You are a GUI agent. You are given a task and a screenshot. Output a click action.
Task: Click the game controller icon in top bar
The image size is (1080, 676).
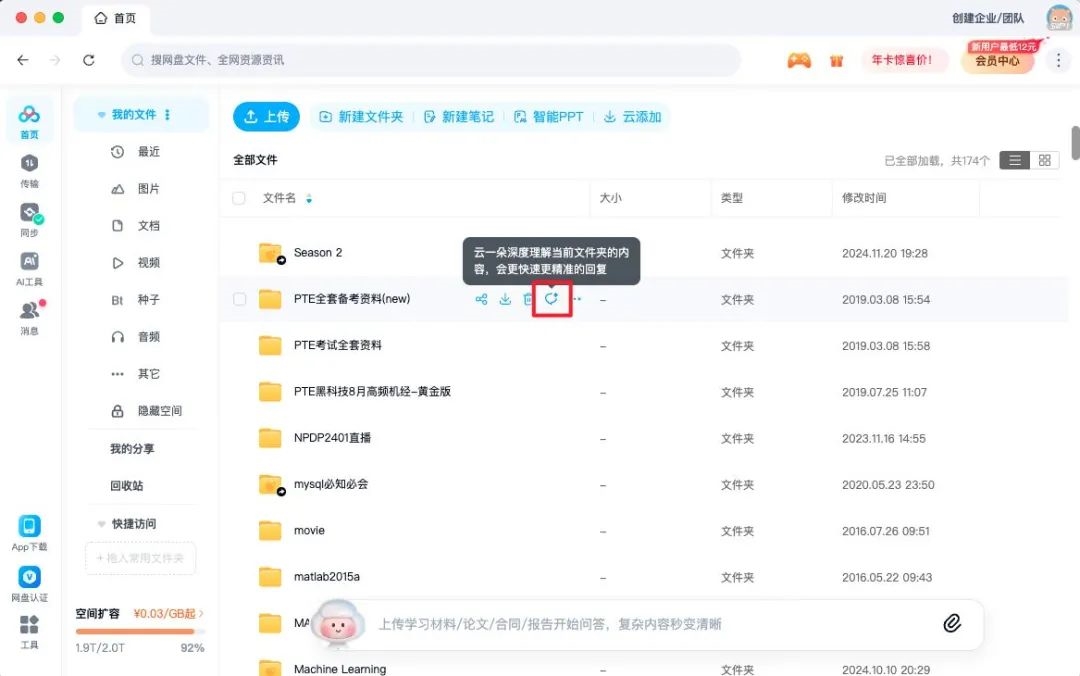pyautogui.click(x=798, y=60)
